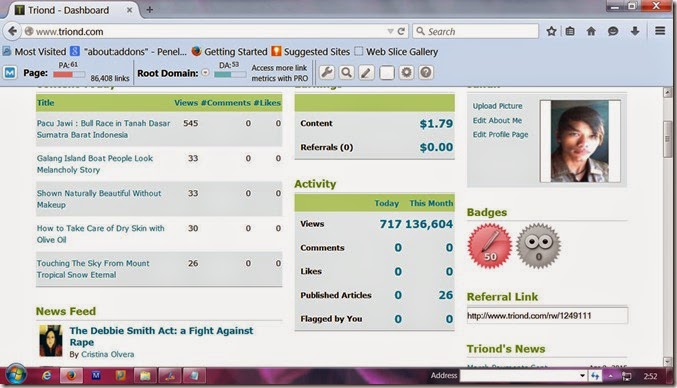Bookmark this page with the star icon
Screen dimensions: 677x388
click(x=551, y=31)
